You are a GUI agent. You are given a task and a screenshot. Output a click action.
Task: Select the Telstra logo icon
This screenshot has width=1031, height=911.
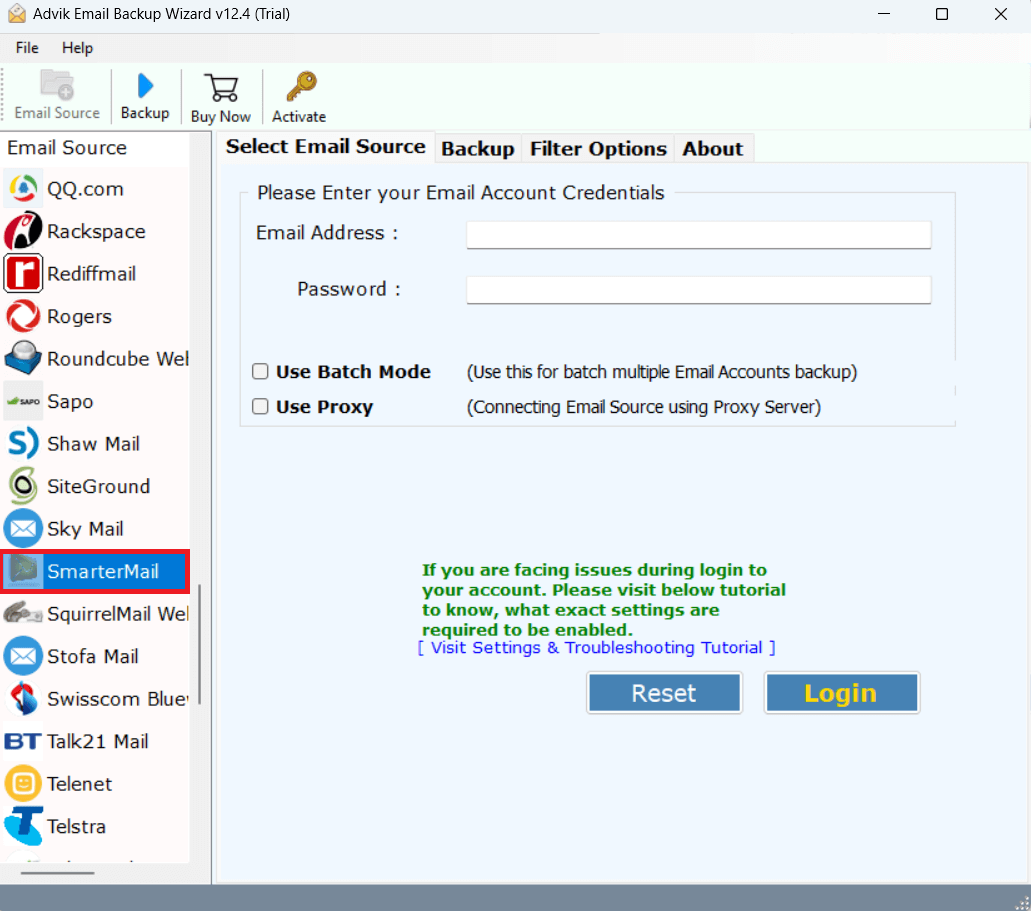23,825
